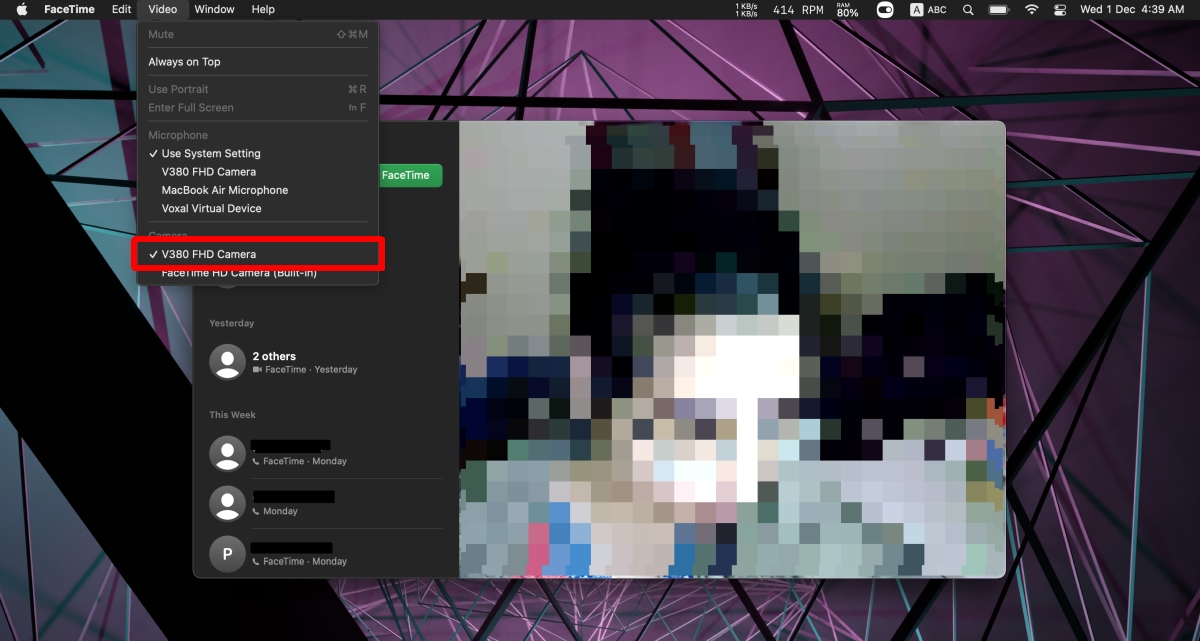The image size is (1200, 641).
Task: Open the Edit menu
Action: pyautogui.click(x=121, y=10)
